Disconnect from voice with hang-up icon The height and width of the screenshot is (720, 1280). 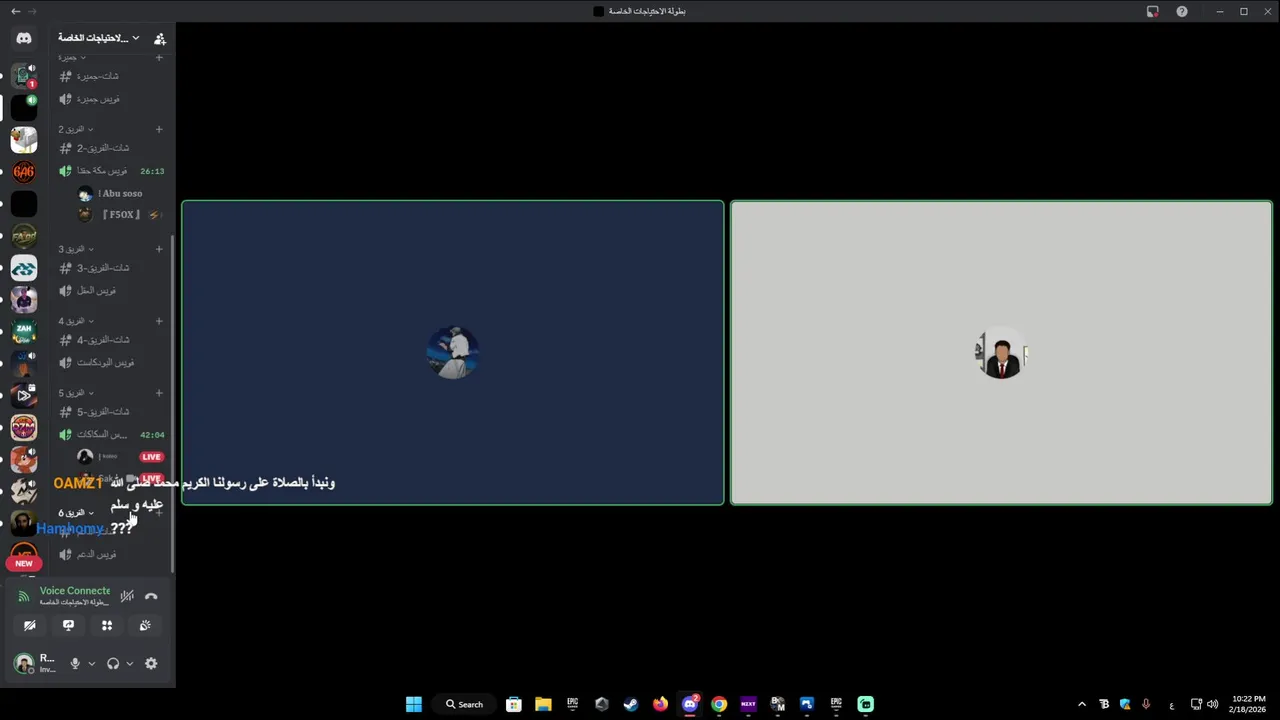coord(151,596)
